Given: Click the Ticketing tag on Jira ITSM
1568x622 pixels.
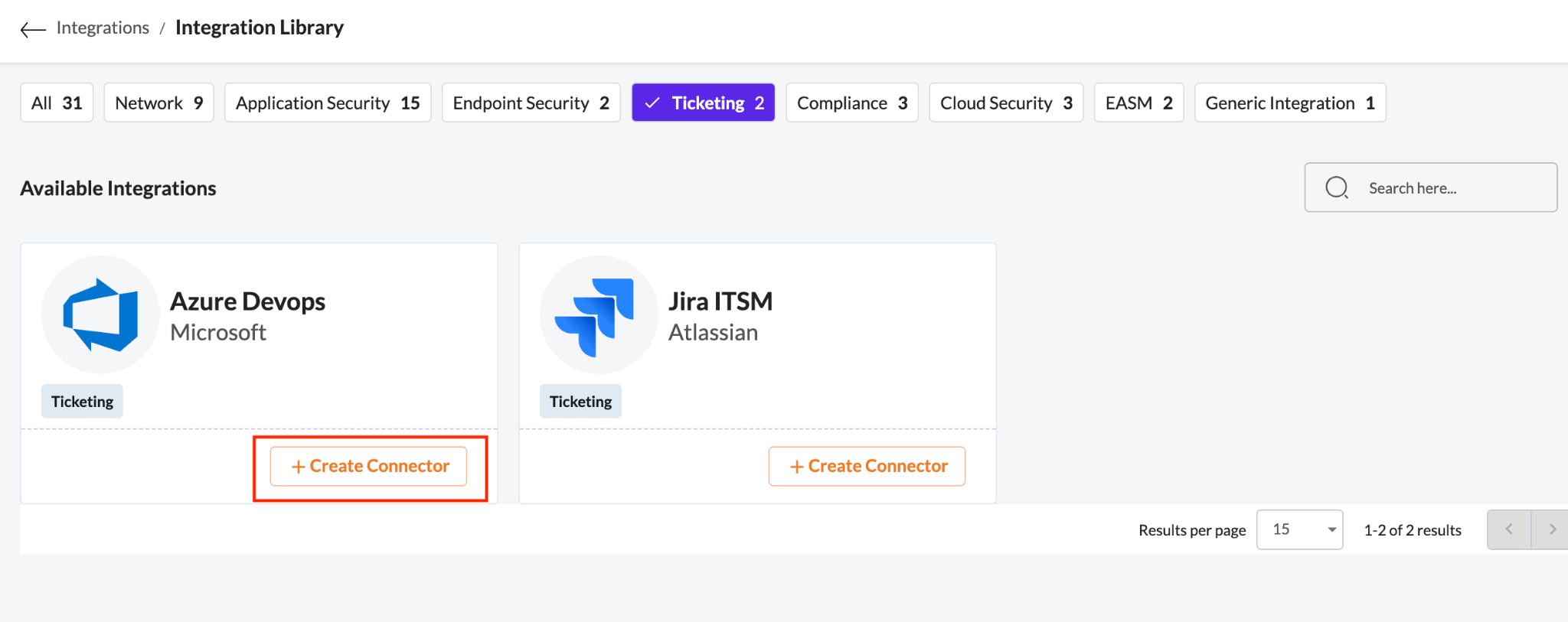Looking at the screenshot, I should pos(580,402).
